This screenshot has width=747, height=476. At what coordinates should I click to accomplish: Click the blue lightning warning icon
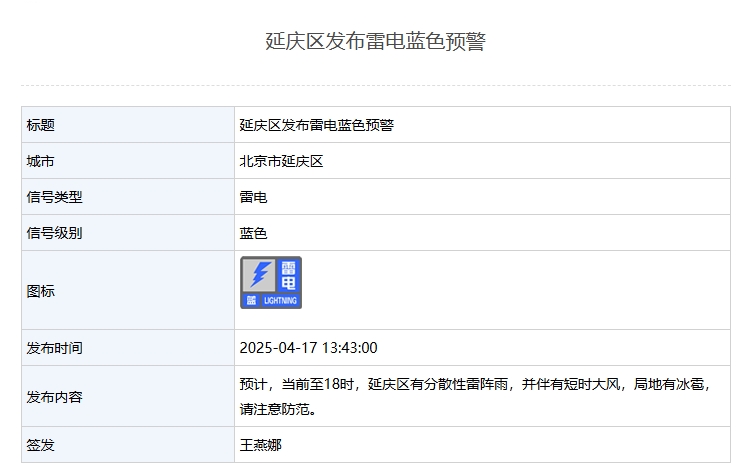[271, 283]
